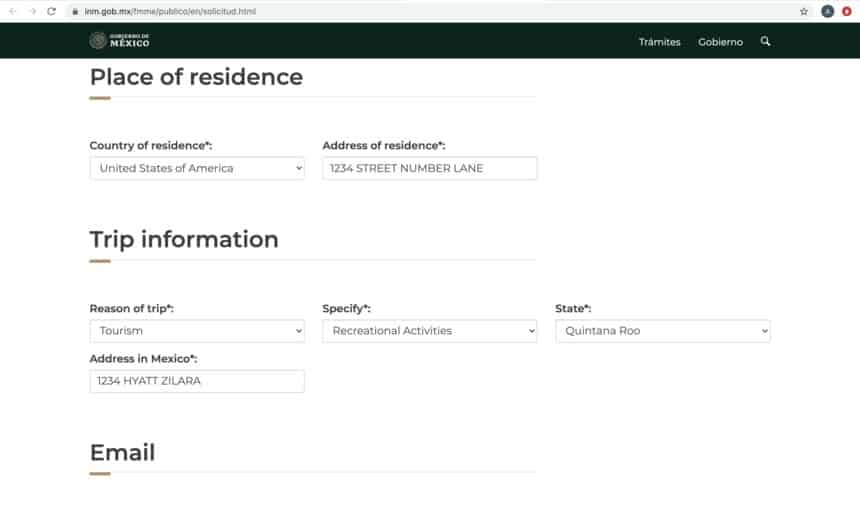Click the browser back arrow
Viewport: 860px width, 513px height.
coord(13,12)
